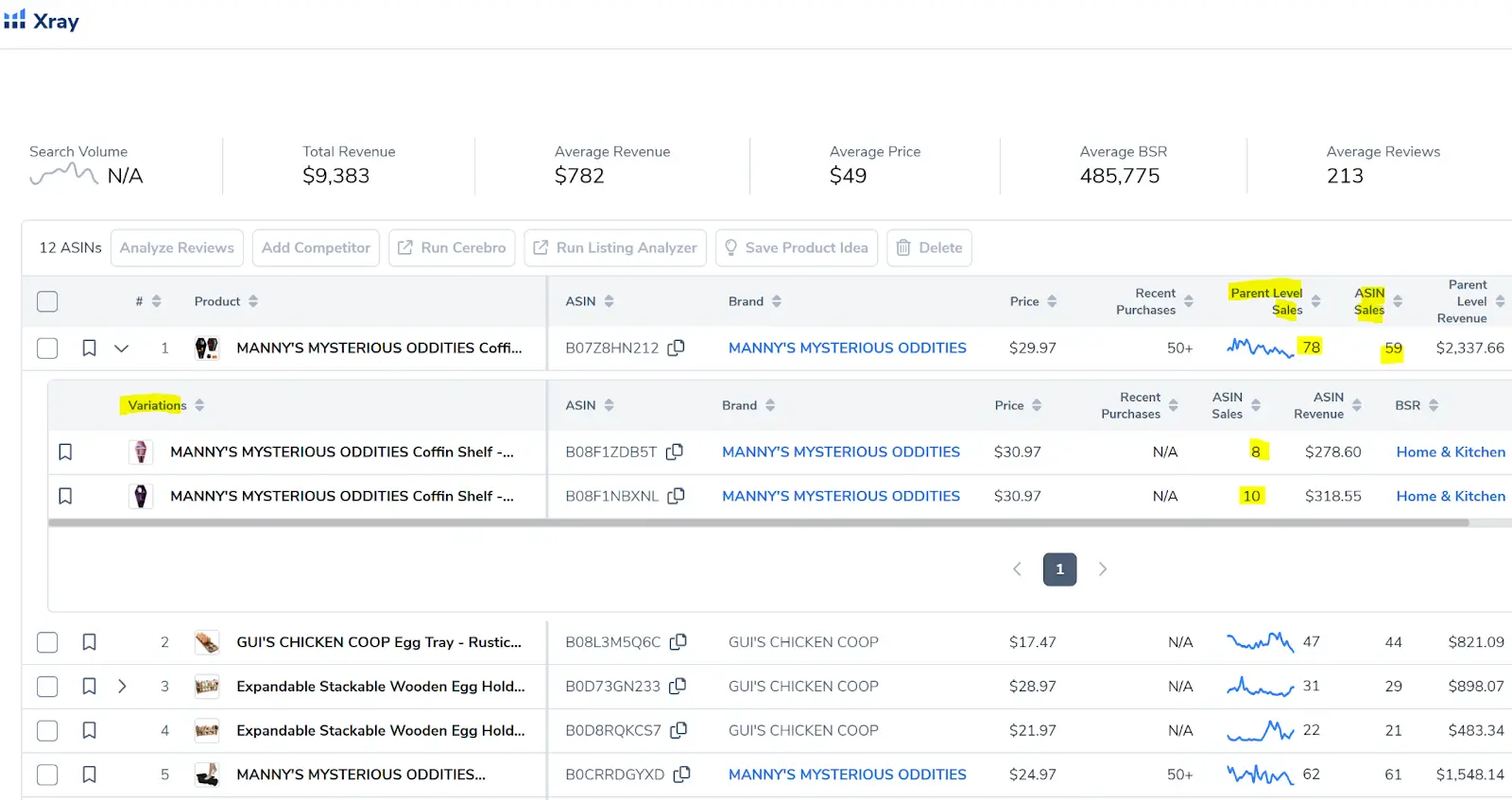Copy ASIN B07Z8HN212 to clipboard
1512x800 pixels.
(x=676, y=348)
